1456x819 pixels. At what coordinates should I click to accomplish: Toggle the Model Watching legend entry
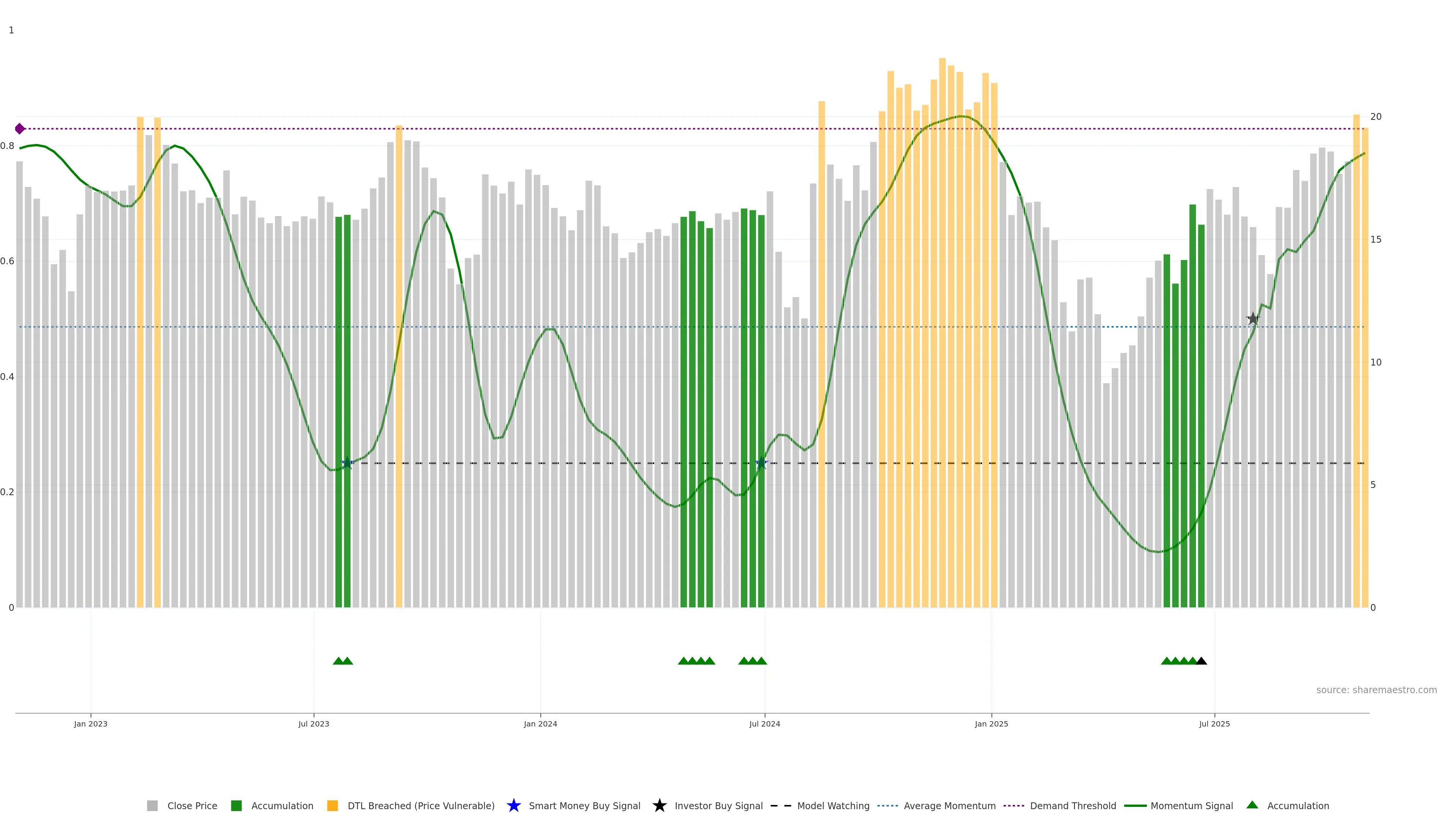tap(833, 805)
